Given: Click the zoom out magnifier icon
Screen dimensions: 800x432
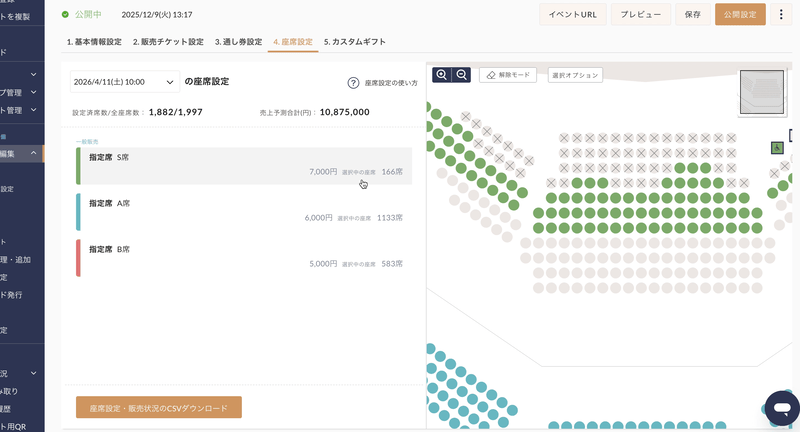Looking at the screenshot, I should (461, 75).
